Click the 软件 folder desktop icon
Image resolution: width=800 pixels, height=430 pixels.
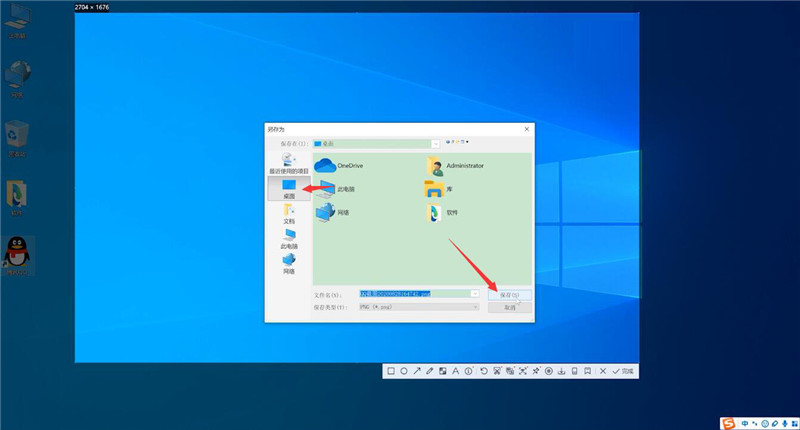17,198
